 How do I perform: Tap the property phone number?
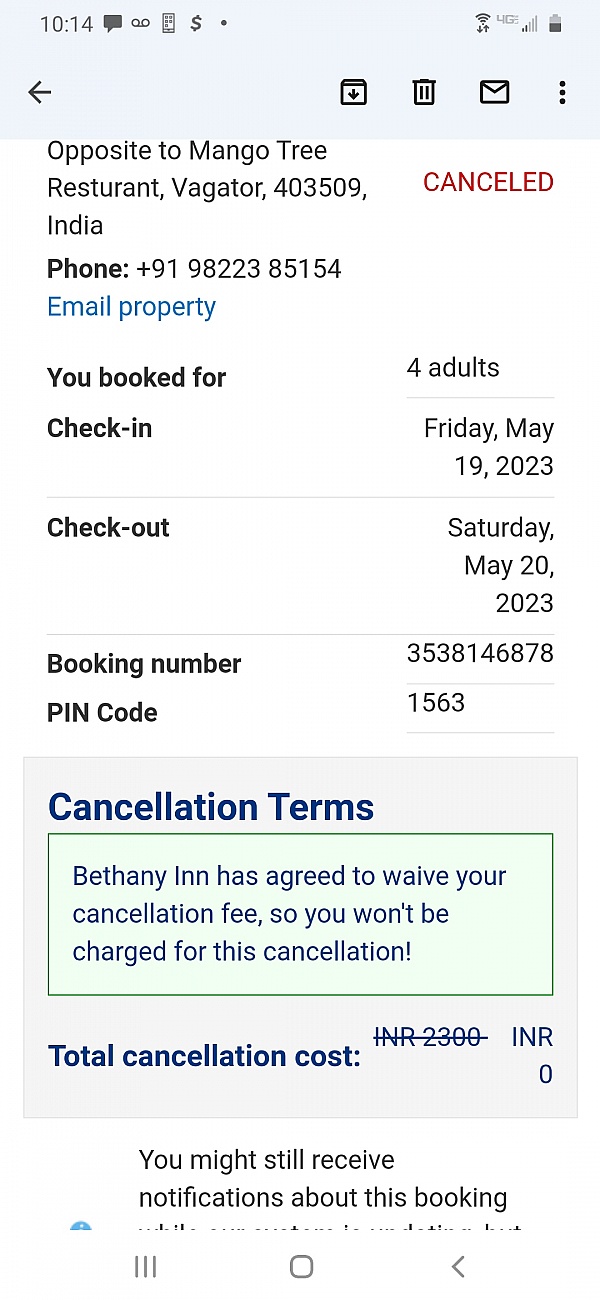(239, 269)
